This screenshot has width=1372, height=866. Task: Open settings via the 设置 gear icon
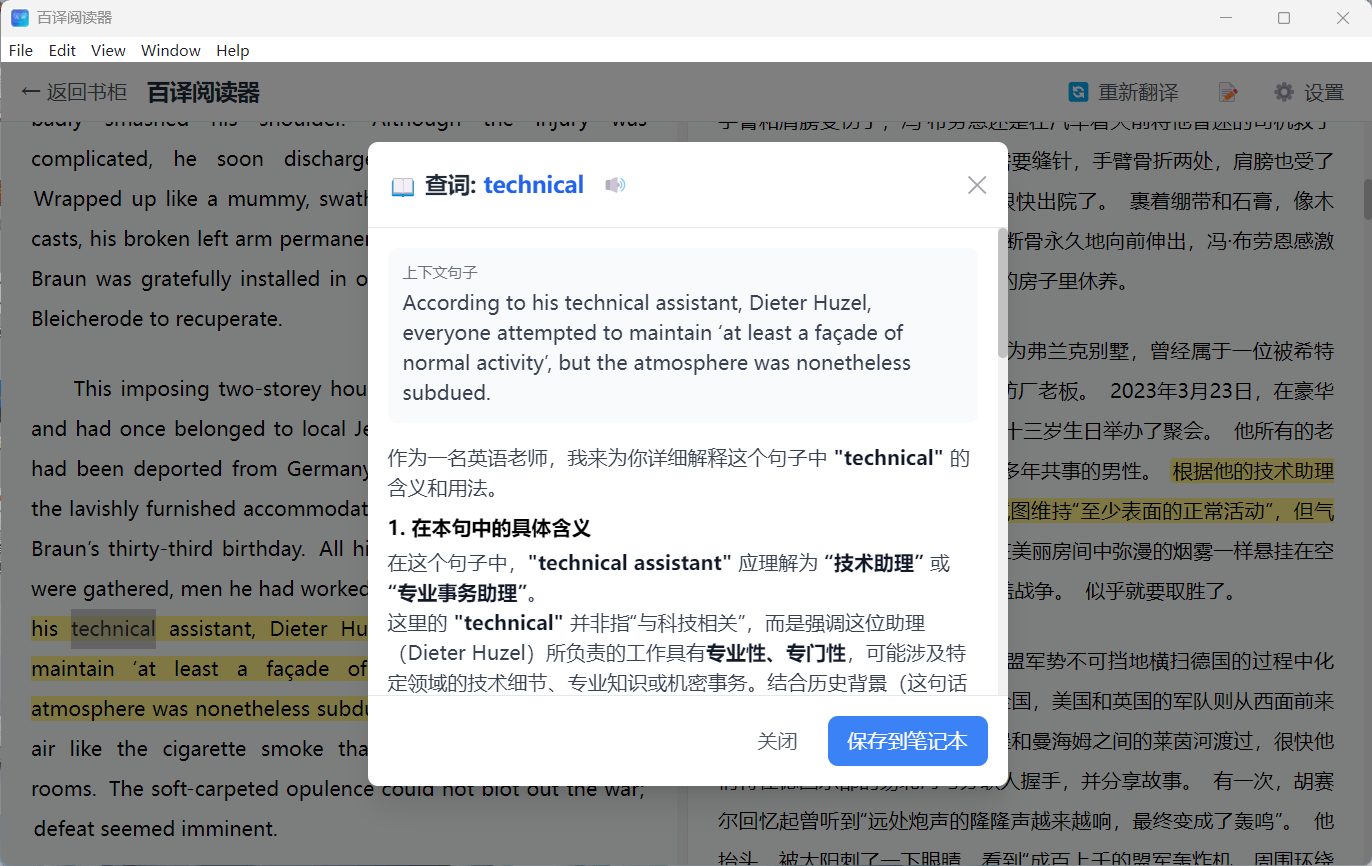(1283, 91)
